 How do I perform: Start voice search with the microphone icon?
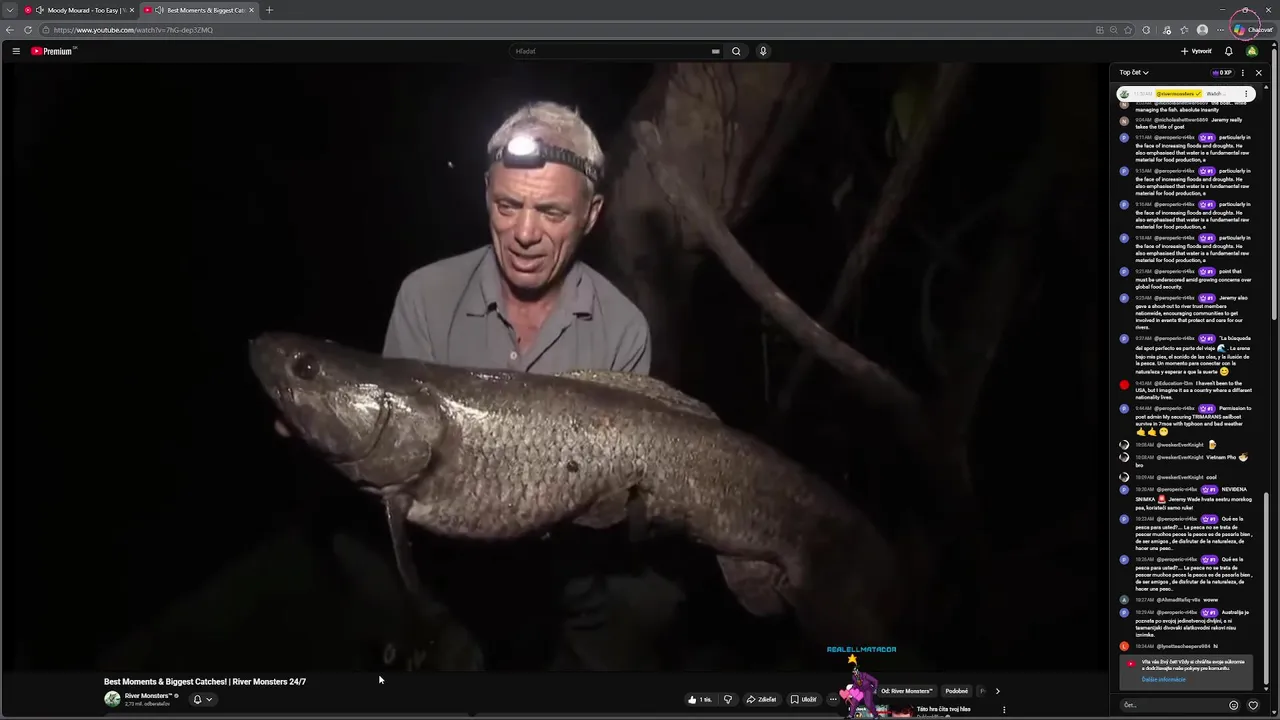tap(763, 51)
